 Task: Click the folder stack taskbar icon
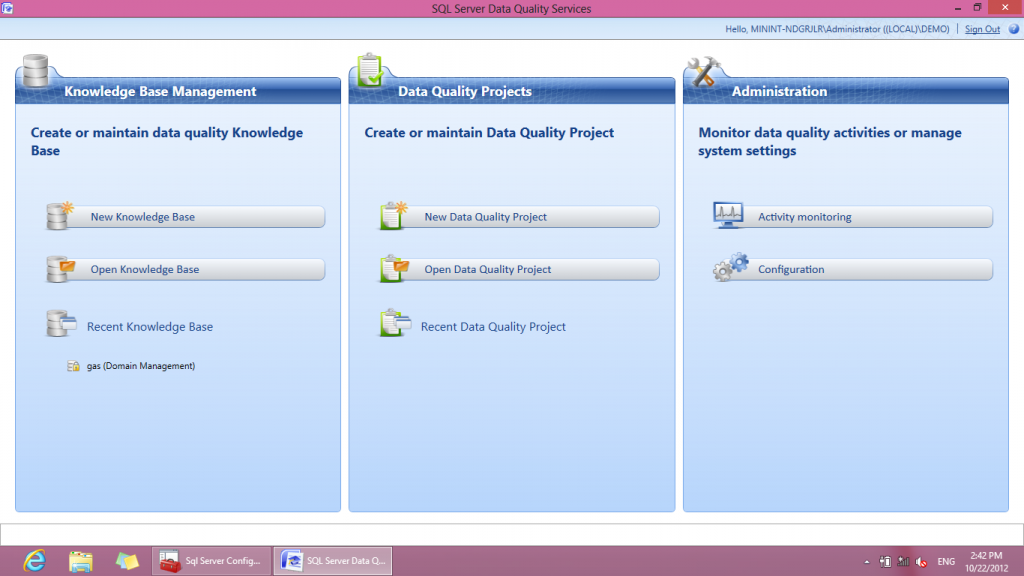(x=127, y=561)
